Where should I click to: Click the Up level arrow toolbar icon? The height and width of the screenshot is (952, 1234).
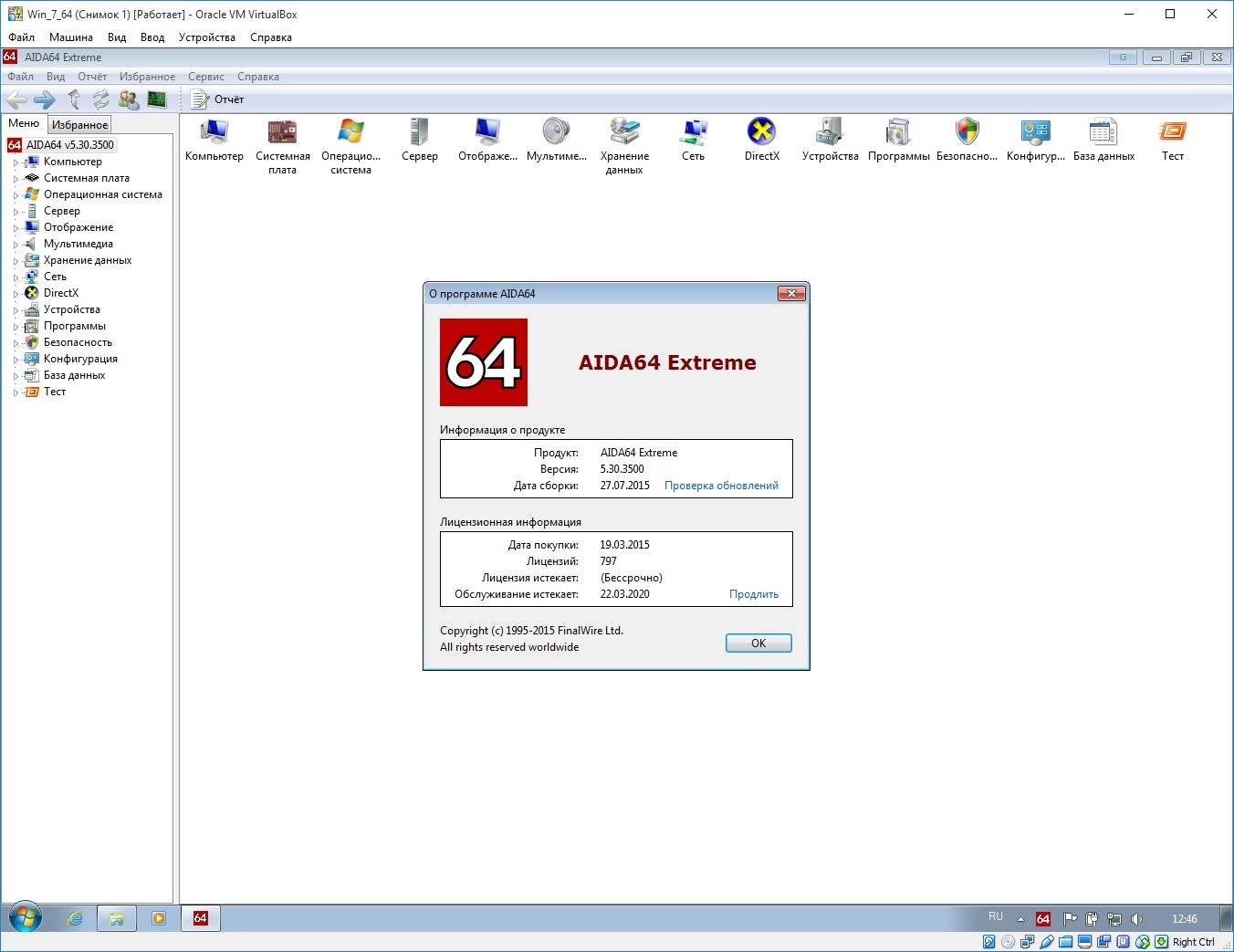74,99
